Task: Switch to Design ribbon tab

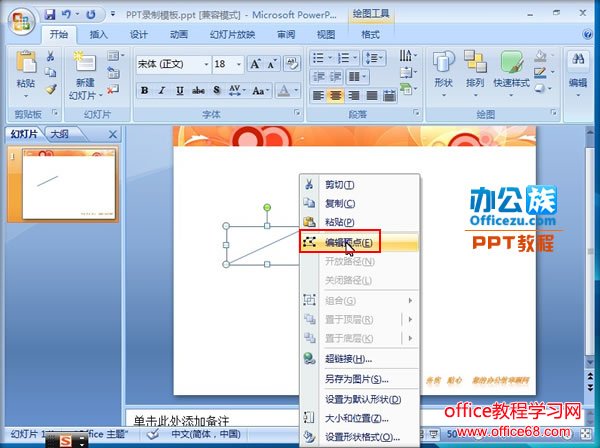Action: [x=139, y=35]
